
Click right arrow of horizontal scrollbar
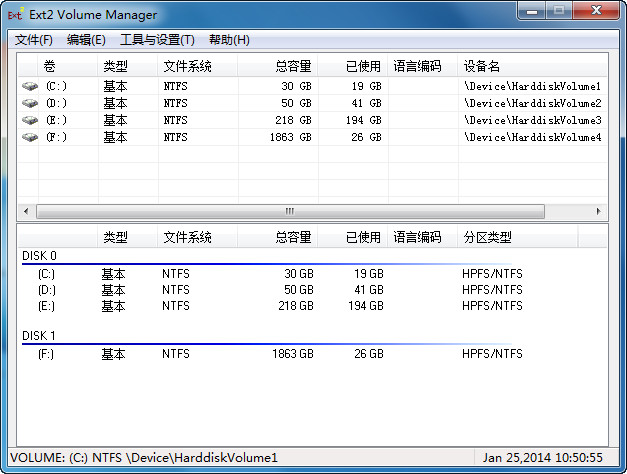click(x=598, y=211)
